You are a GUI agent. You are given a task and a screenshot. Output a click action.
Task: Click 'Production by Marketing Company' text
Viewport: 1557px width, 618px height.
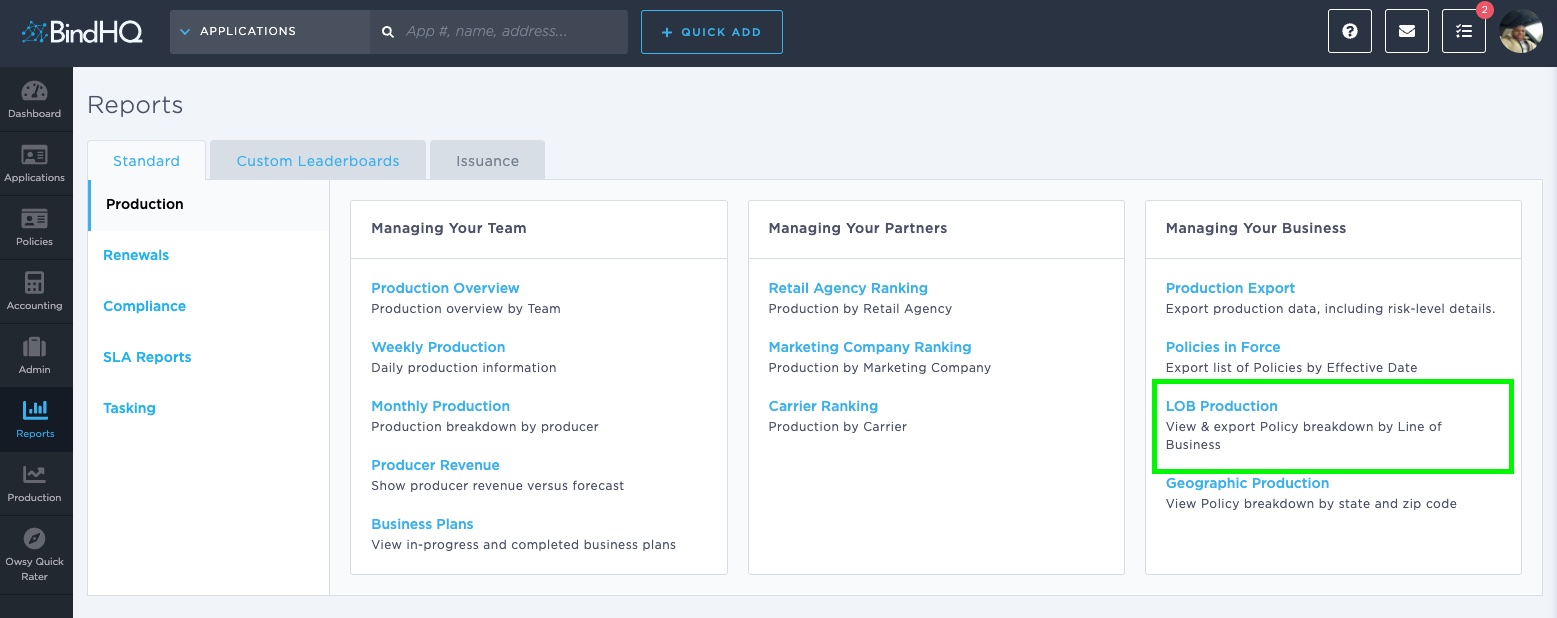click(880, 368)
